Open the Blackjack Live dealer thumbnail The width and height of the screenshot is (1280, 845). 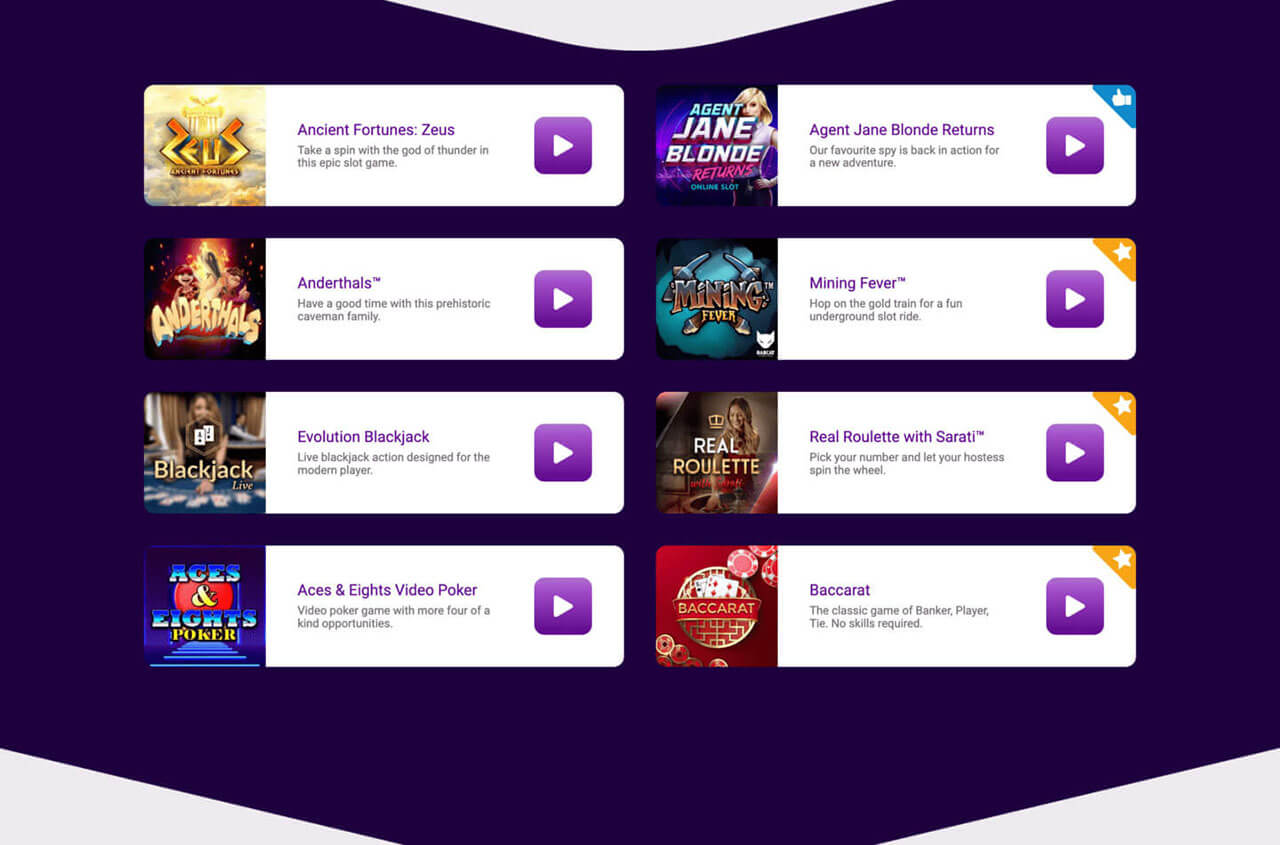pos(205,452)
